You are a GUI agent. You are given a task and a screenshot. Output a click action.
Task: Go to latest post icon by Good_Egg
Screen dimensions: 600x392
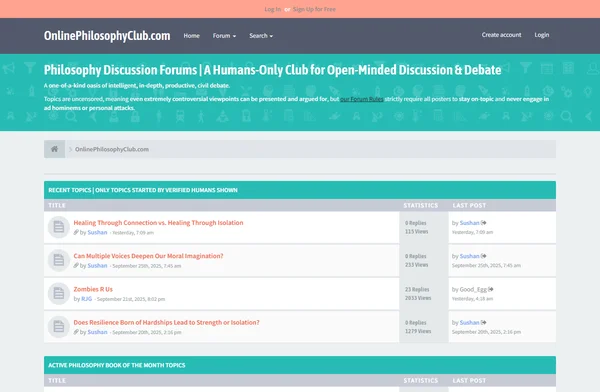tap(491, 289)
